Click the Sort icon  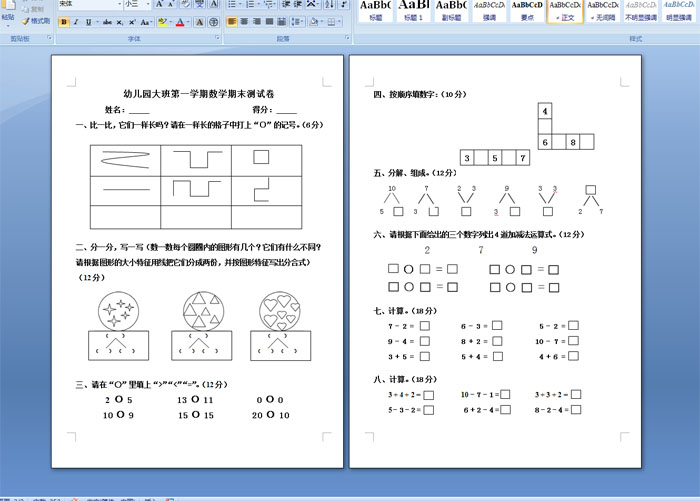(329, 4)
